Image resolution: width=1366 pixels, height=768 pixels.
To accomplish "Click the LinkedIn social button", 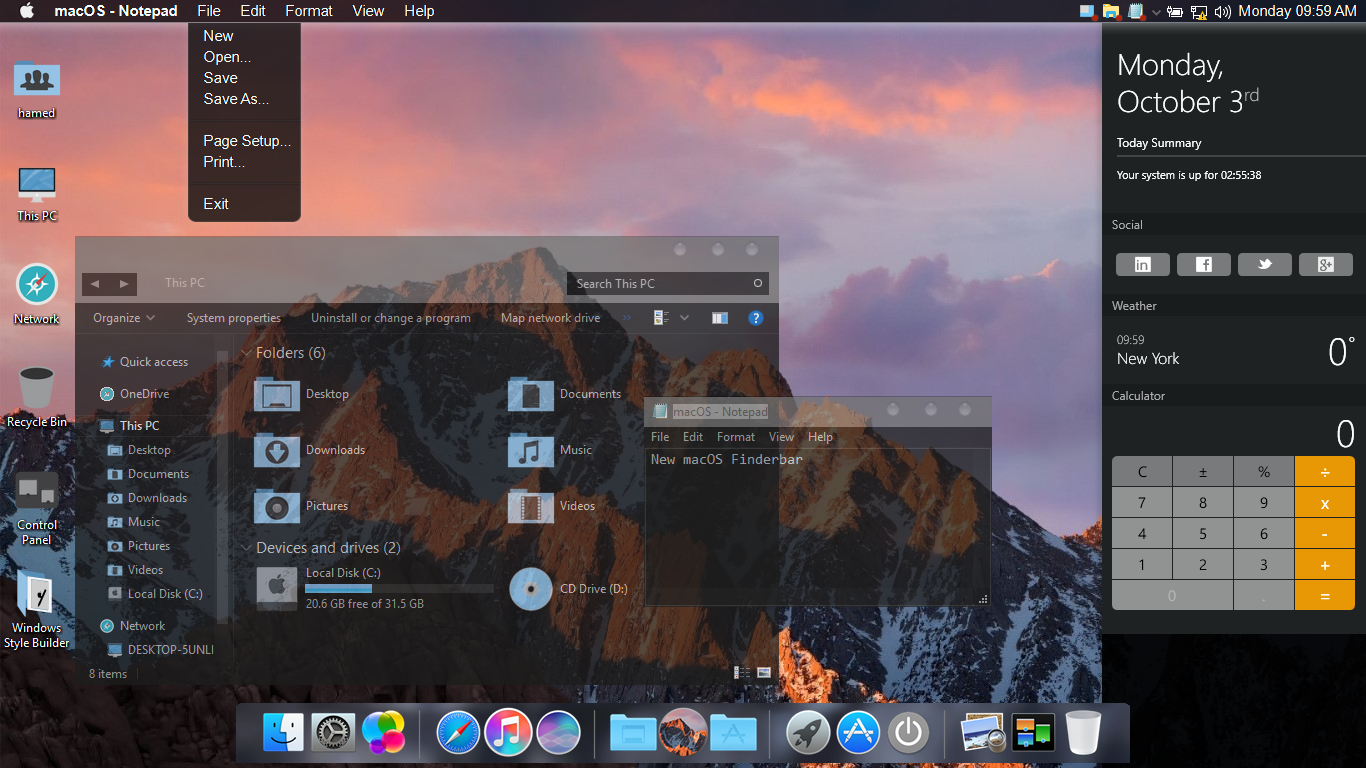I will pos(1142,264).
